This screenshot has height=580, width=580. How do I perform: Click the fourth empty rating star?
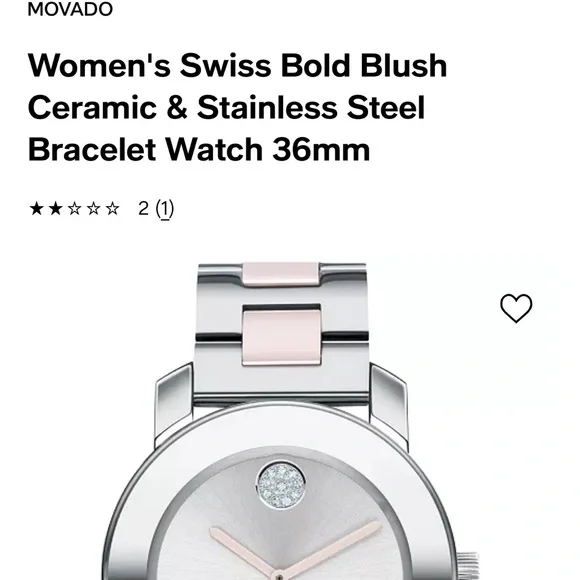[93, 209]
